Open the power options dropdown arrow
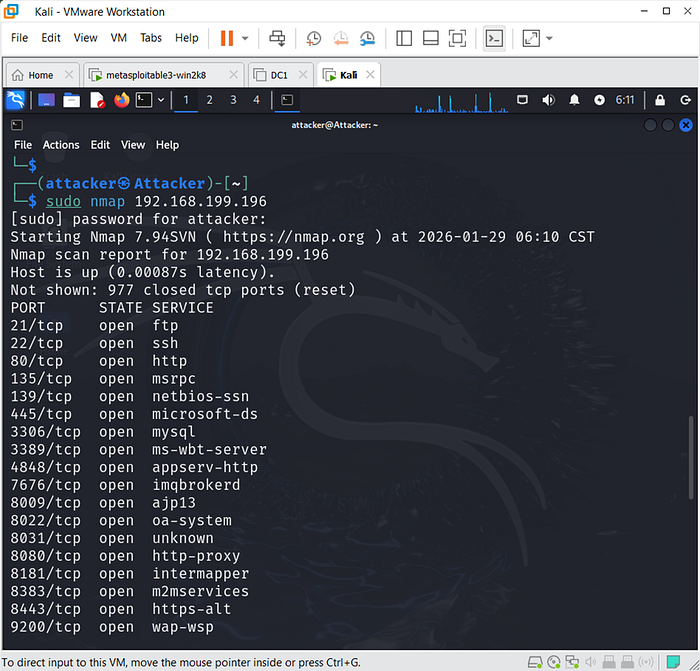Viewport: 700px width, 671px height. [x=245, y=38]
